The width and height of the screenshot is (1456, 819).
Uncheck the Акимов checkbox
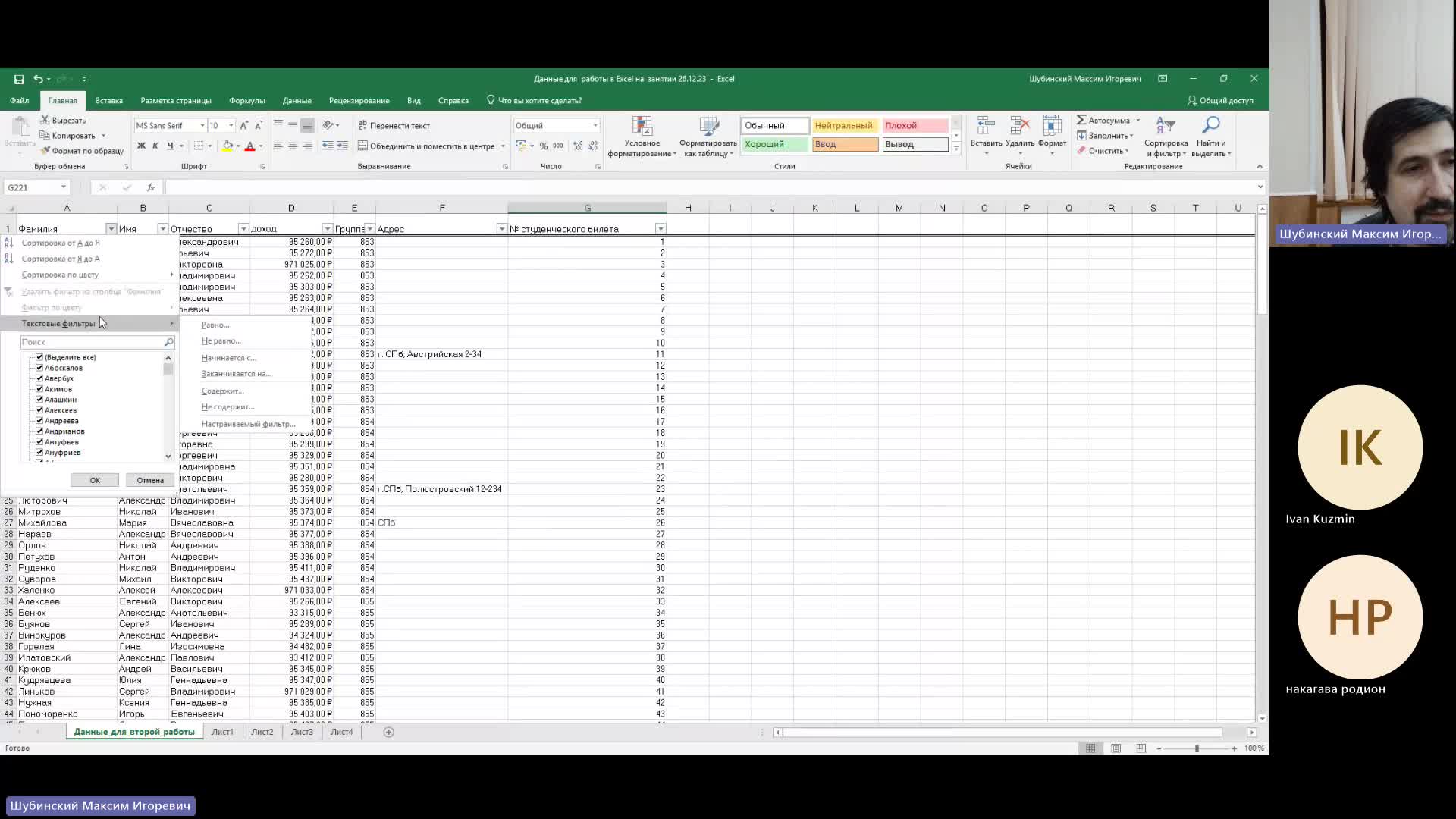39,389
